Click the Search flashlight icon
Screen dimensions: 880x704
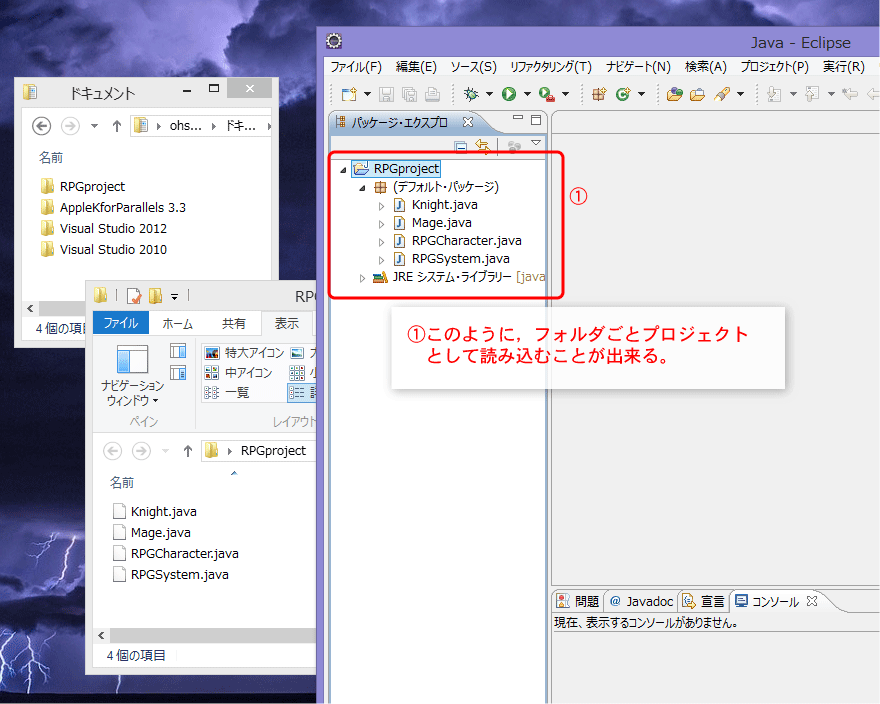pos(722,94)
